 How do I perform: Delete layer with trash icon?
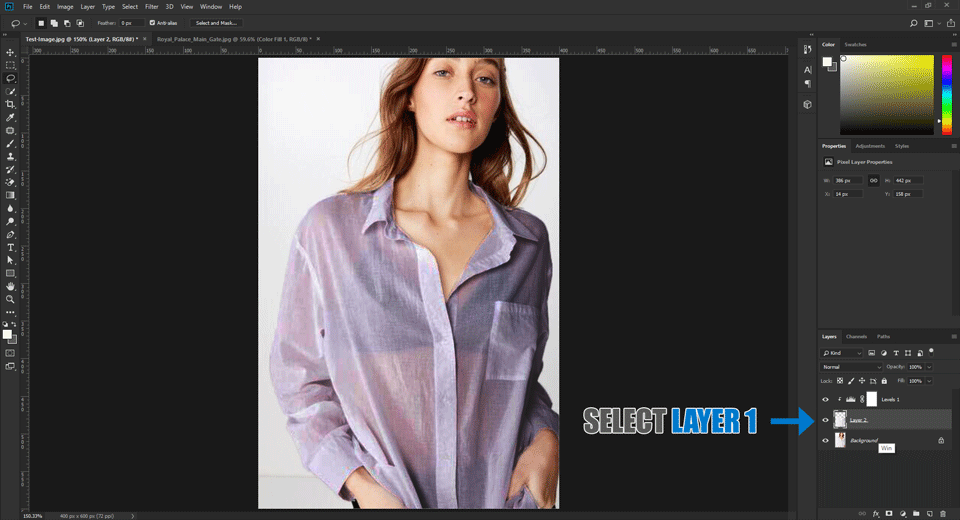point(943,514)
